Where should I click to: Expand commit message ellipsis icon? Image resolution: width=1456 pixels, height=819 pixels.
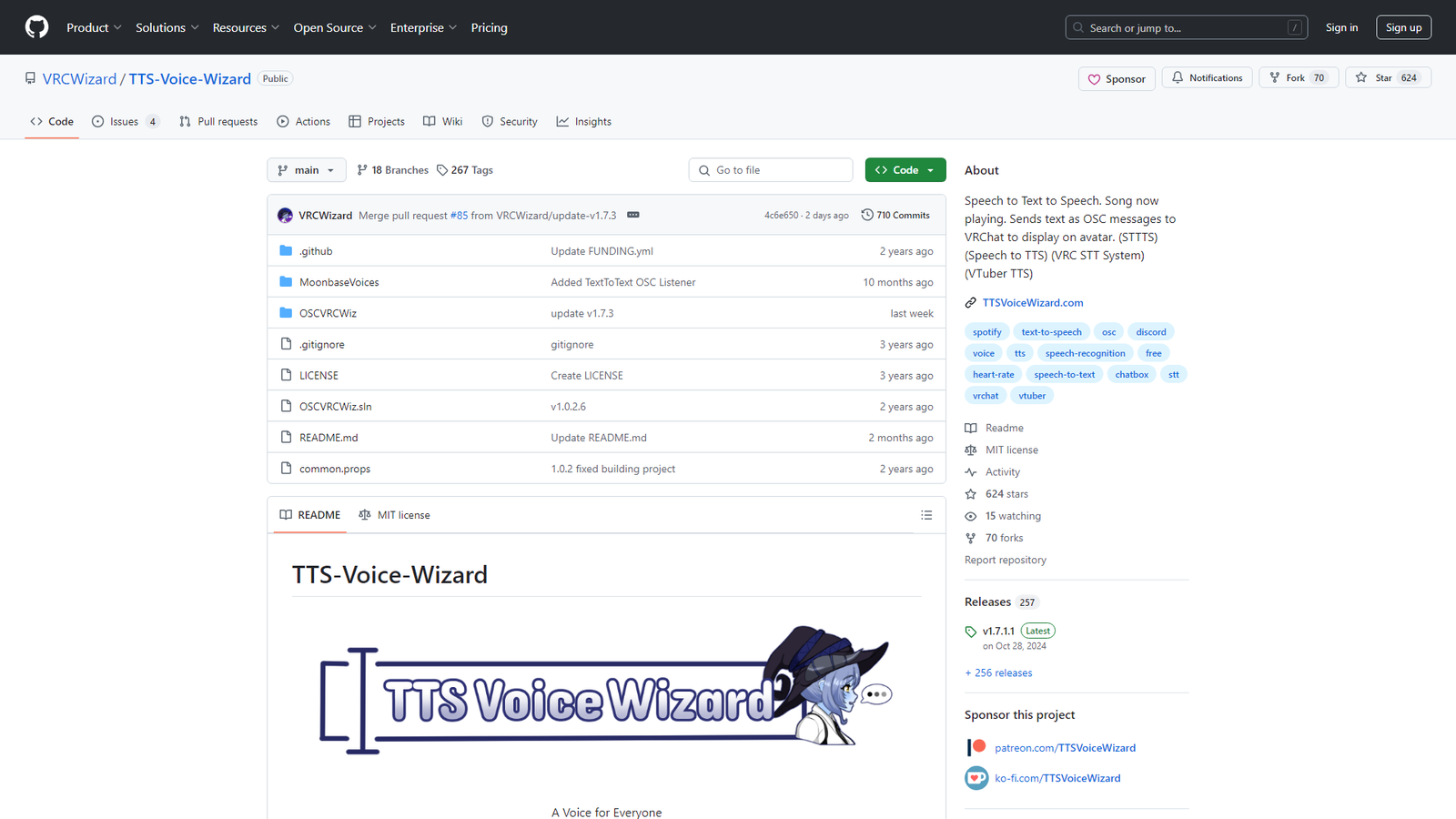coord(633,216)
